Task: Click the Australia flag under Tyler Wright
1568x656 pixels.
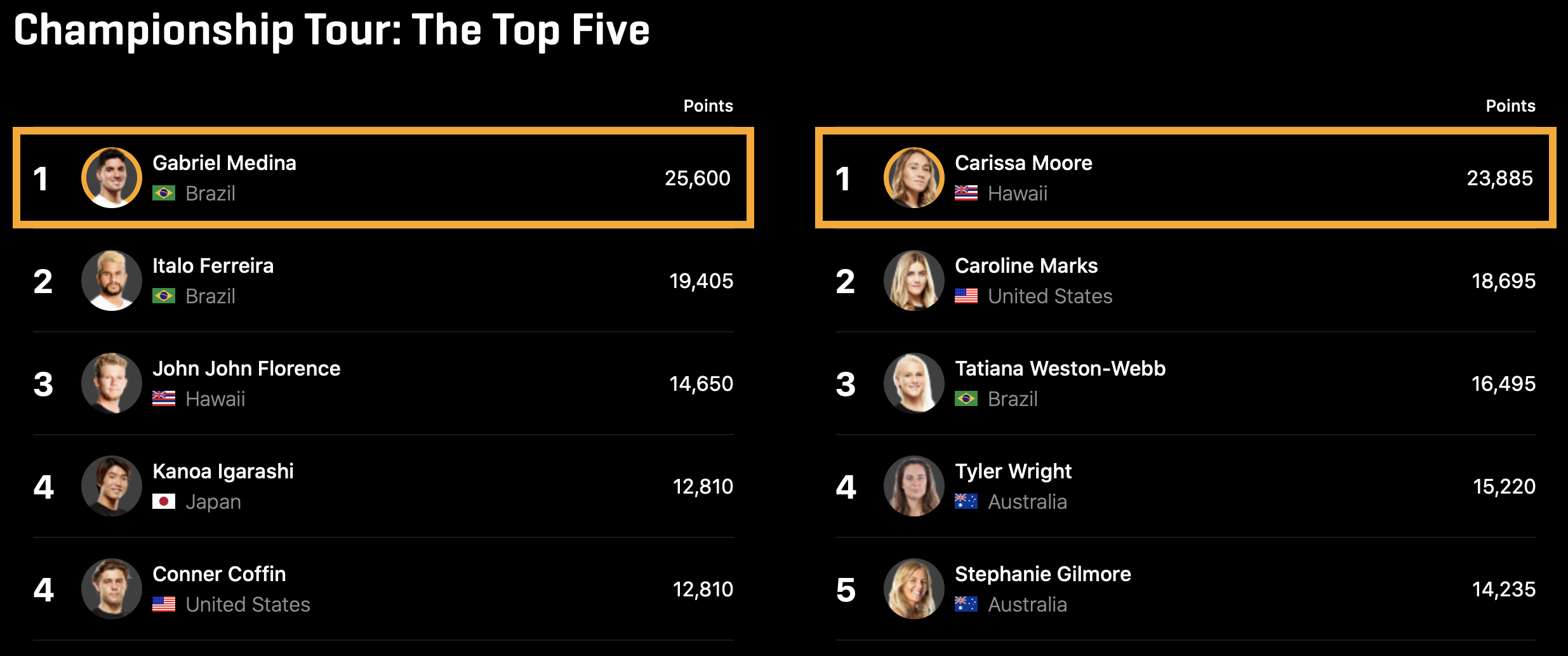Action: coord(966,502)
